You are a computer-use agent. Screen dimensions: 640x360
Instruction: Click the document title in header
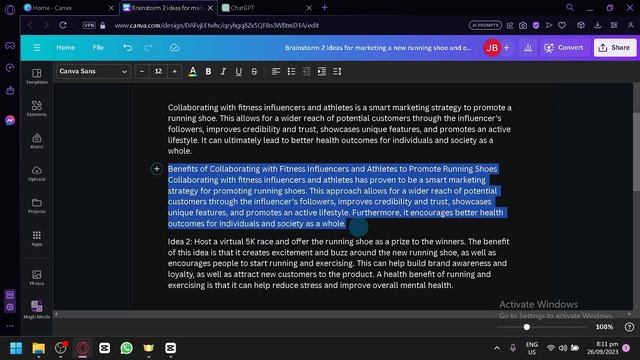click(378, 48)
